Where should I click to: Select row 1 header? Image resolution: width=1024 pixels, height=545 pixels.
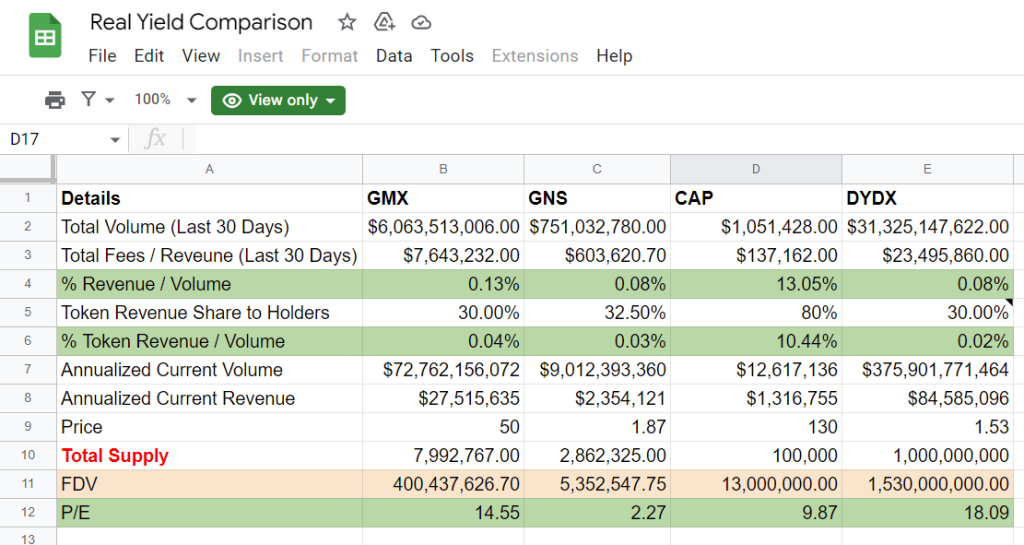[x=27, y=198]
